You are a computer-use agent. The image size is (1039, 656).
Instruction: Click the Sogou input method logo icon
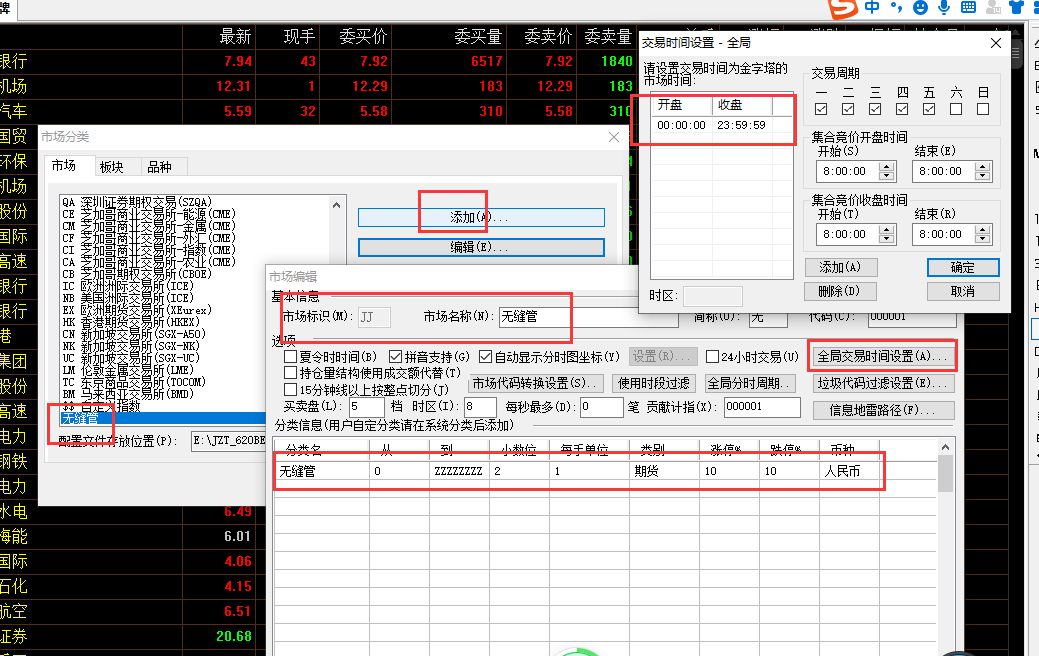pos(843,8)
